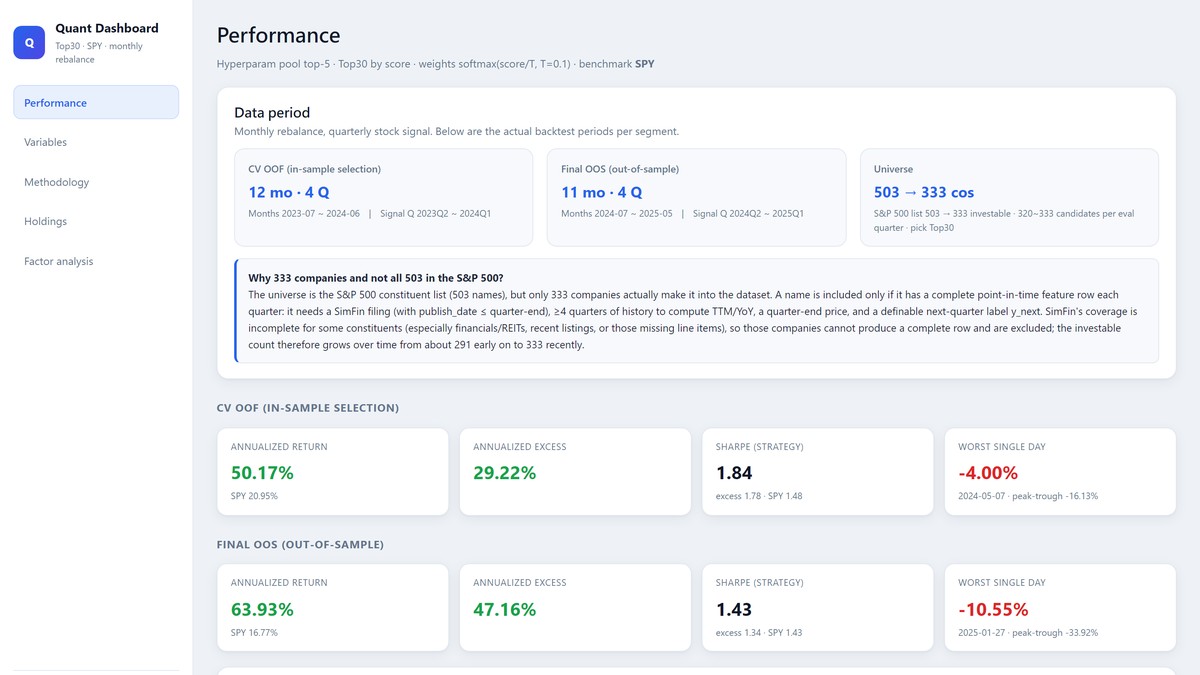The image size is (1200, 675).
Task: Click the Data period heading
Action: point(272,113)
